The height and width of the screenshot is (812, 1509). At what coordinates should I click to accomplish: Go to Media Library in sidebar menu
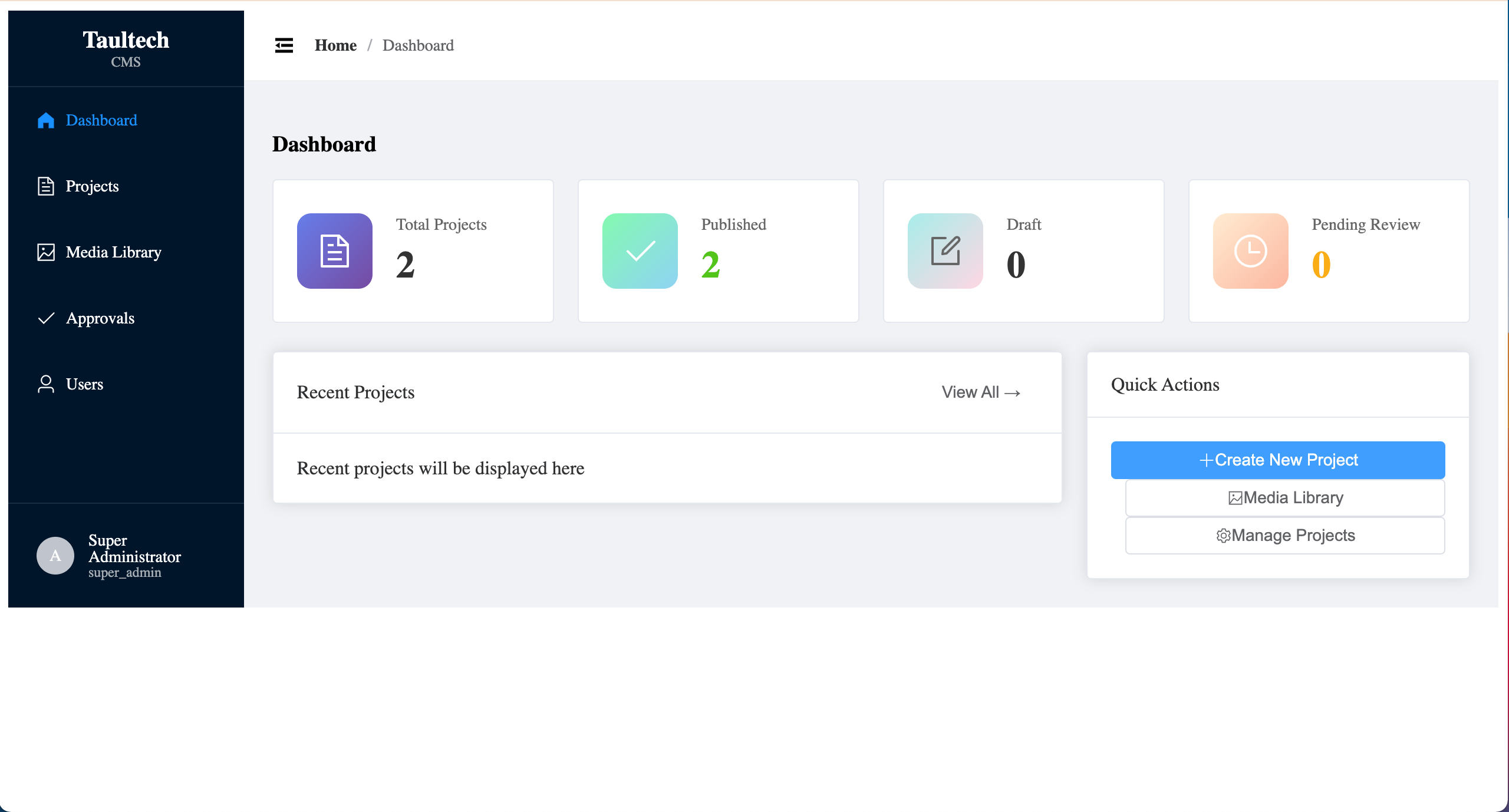click(126, 252)
